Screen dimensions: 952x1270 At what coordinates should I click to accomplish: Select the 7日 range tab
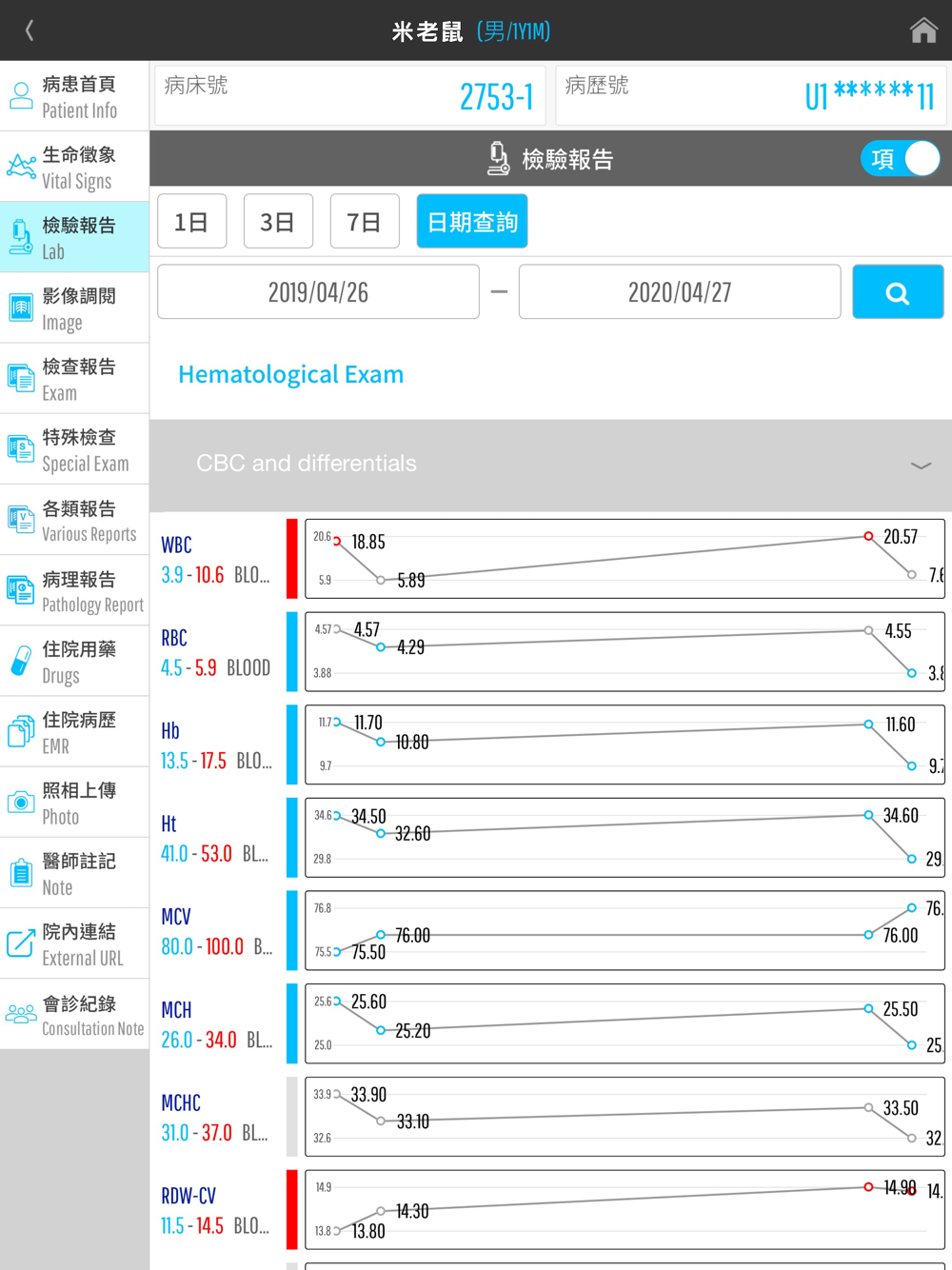point(365,221)
